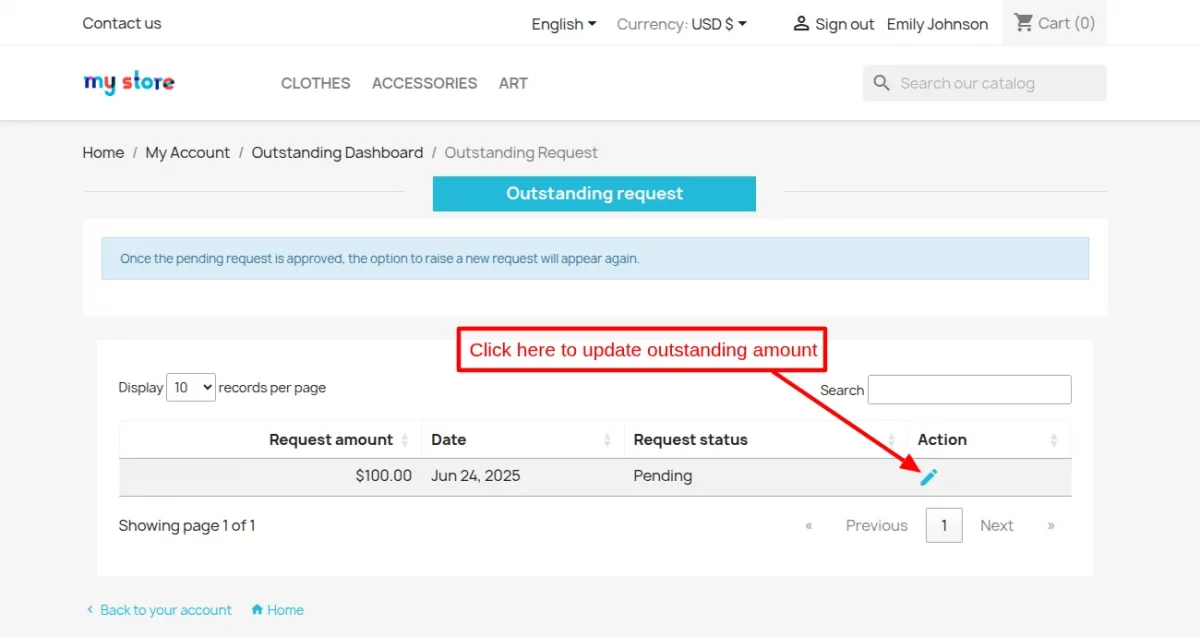The image size is (1200, 637).
Task: Open the cart by clicking the cart icon
Action: pos(1022,22)
